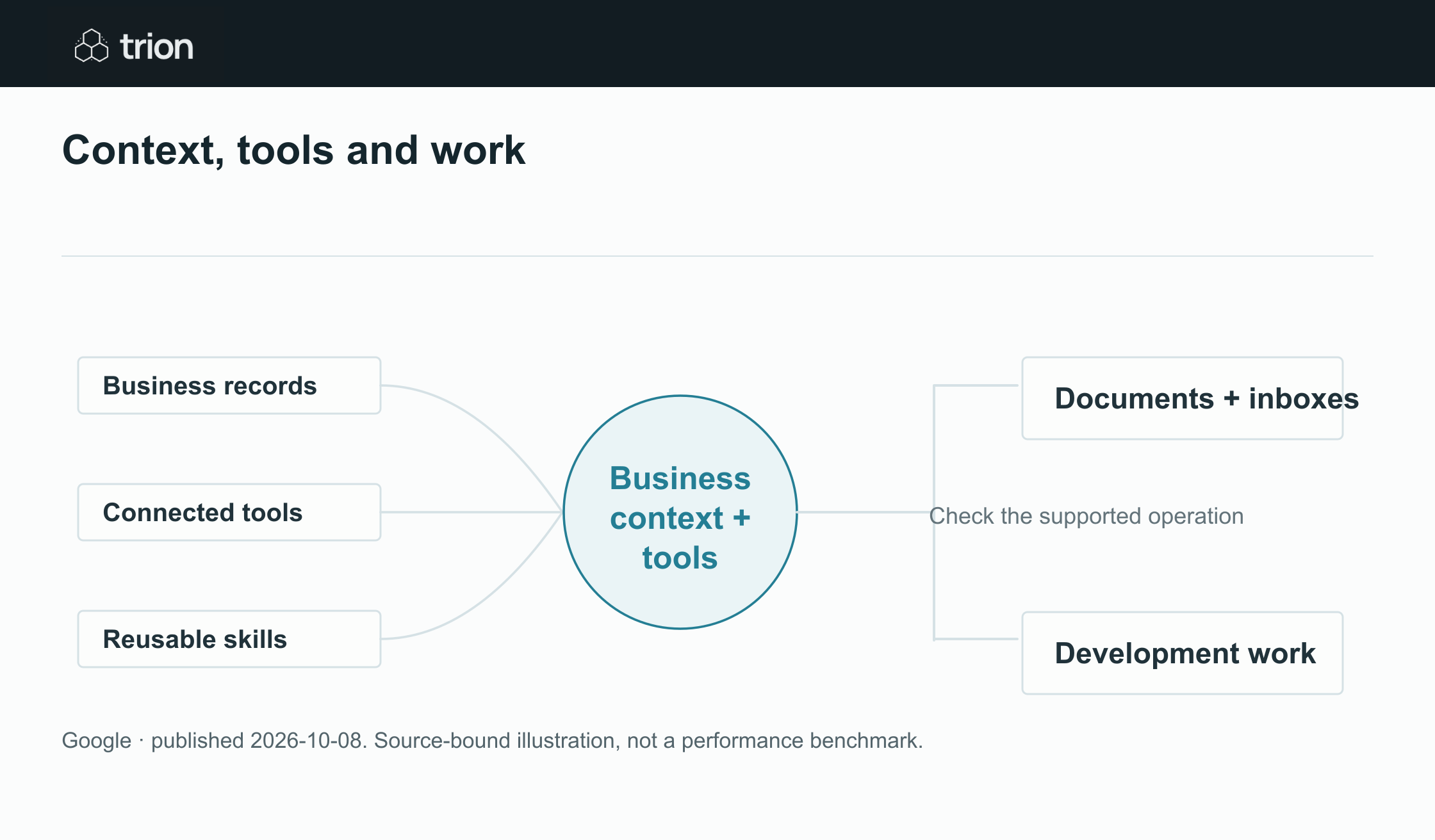The width and height of the screenshot is (1435, 840).
Task: Click the Google published 2026-10-08 footnote
Action: click(x=492, y=741)
